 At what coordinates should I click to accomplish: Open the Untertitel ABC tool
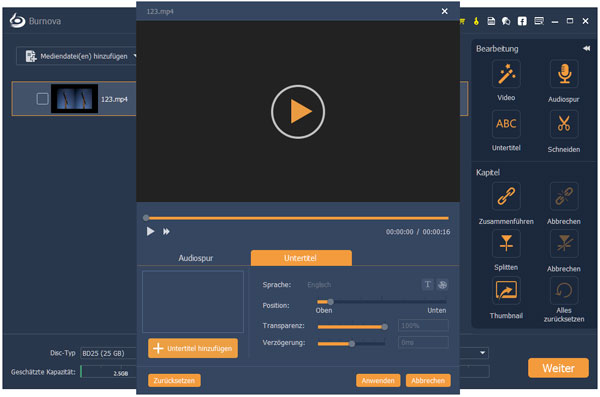[506, 124]
